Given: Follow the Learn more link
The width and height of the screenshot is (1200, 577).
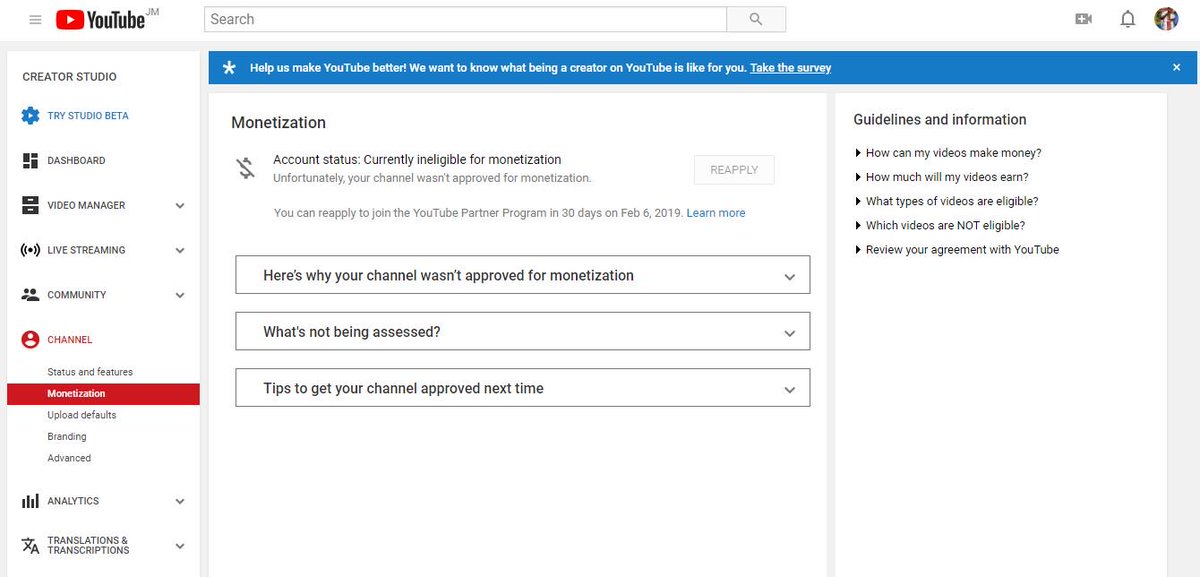Looking at the screenshot, I should pos(716,213).
